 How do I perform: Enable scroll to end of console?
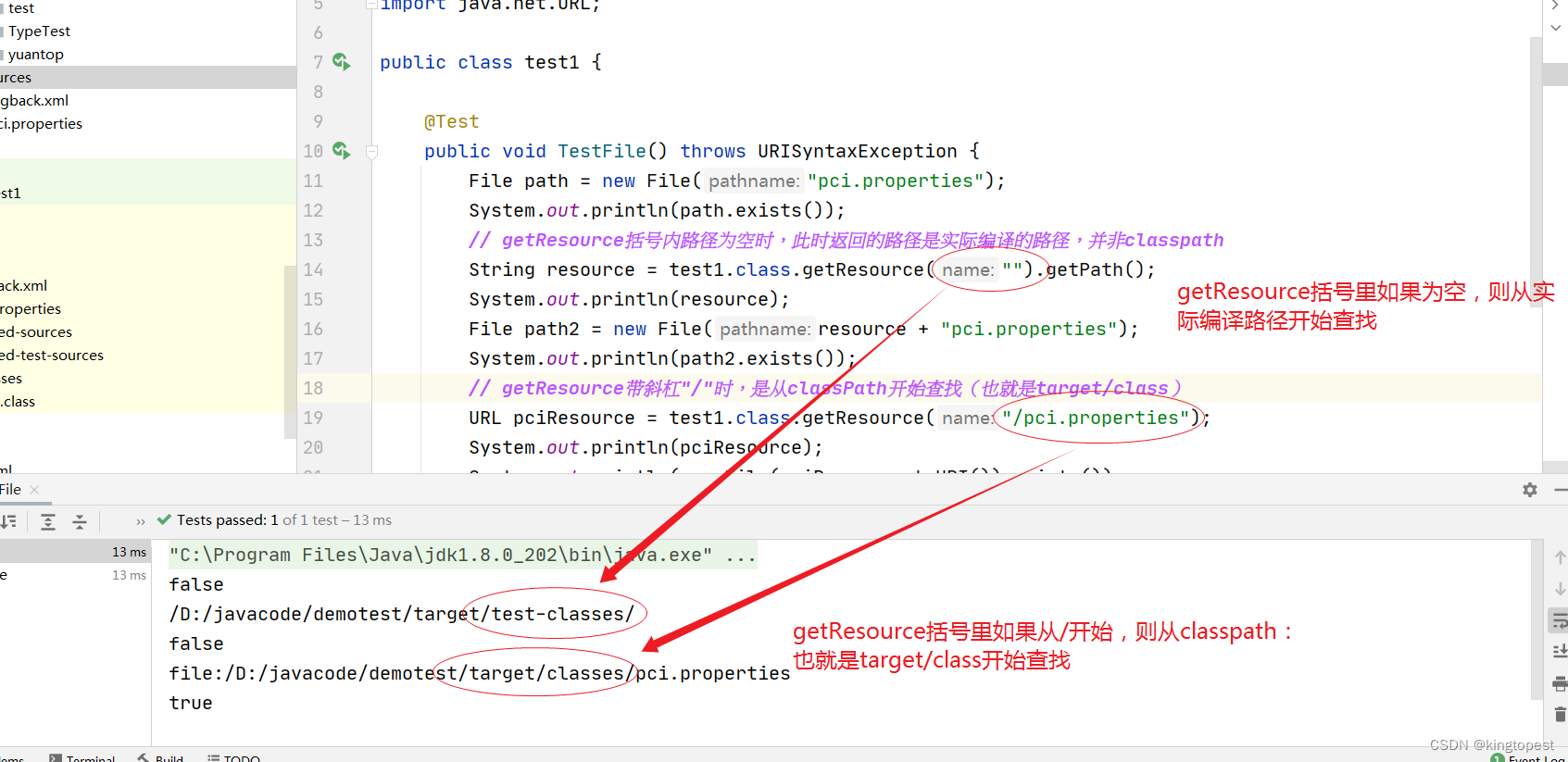tap(1560, 652)
